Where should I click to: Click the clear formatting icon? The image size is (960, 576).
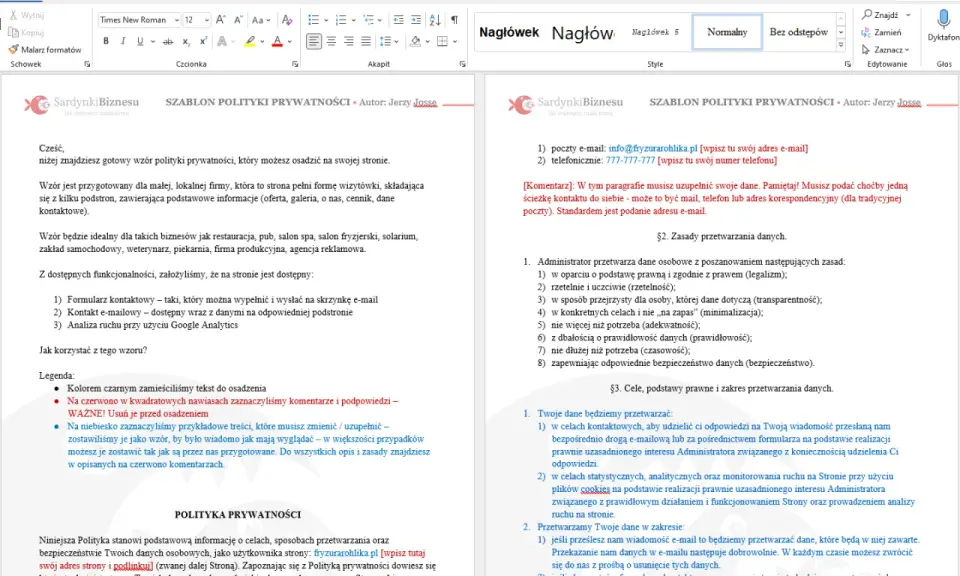pos(287,20)
